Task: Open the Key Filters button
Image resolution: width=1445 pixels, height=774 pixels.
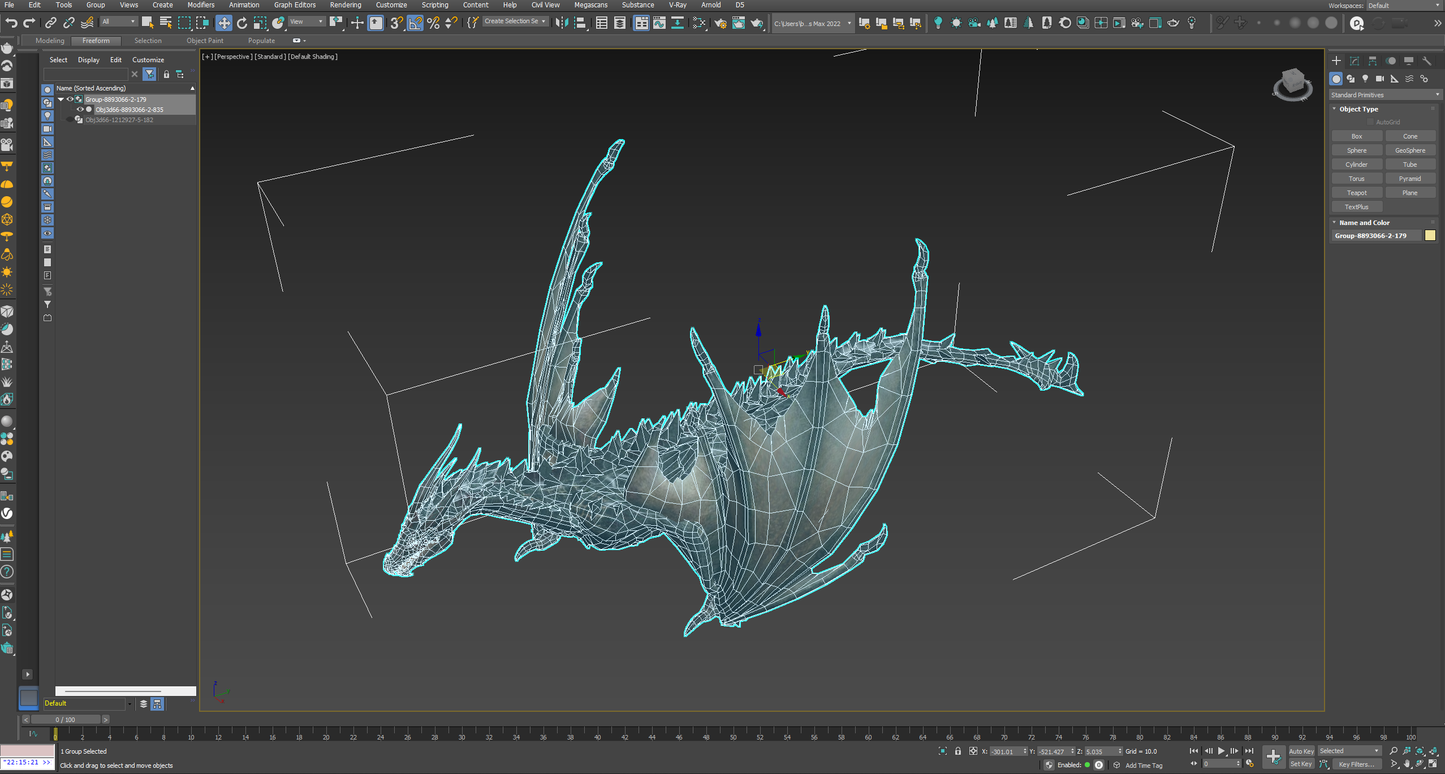Action: point(1357,764)
